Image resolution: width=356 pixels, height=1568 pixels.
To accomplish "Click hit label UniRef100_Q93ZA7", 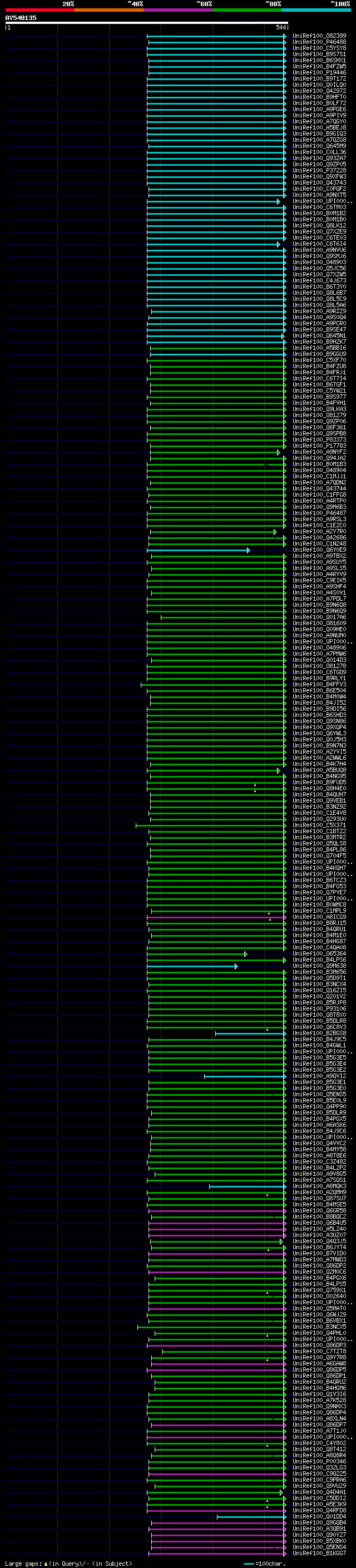I will (x=319, y=159).
